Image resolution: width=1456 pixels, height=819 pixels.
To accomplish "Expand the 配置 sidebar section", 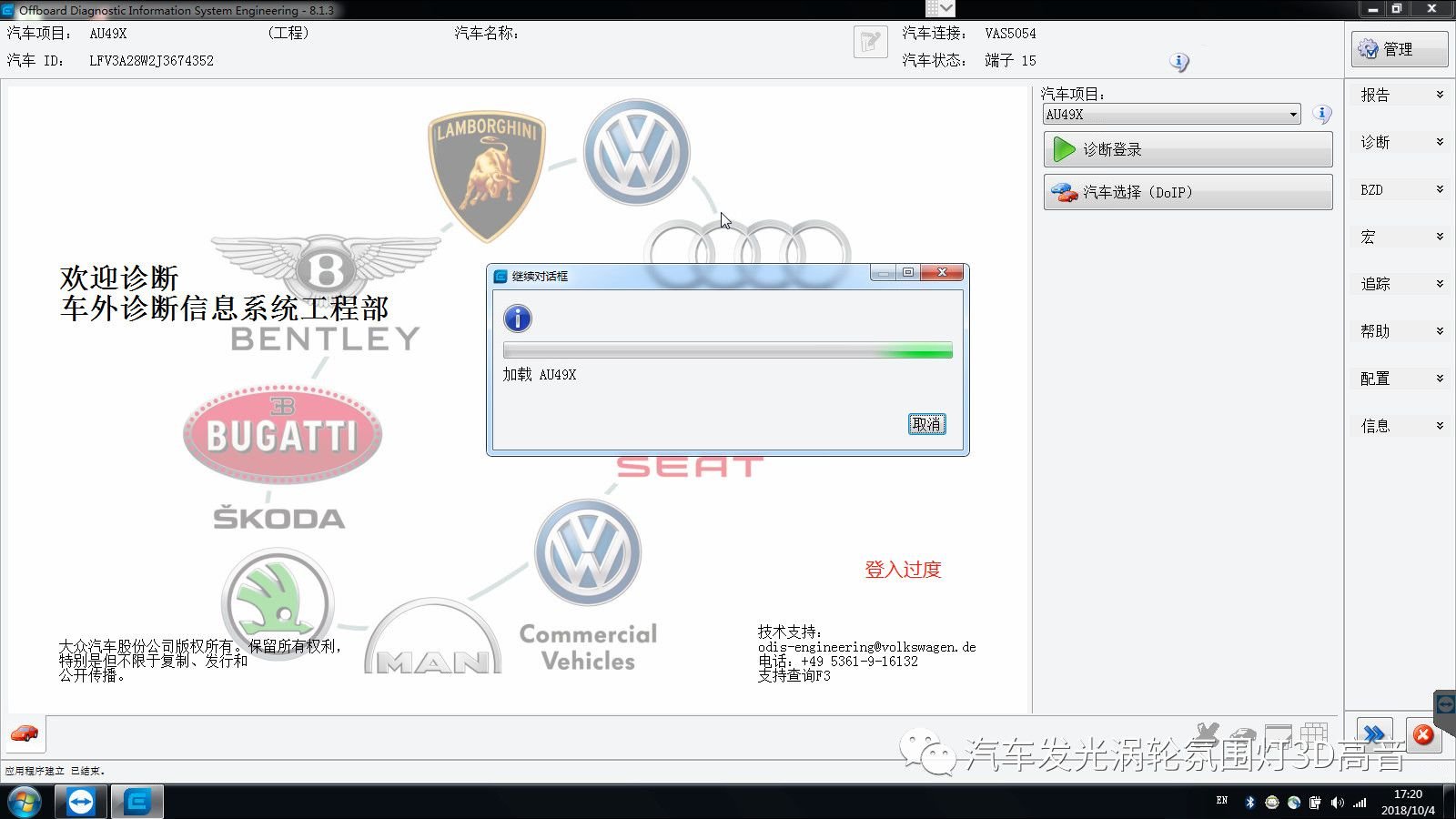I will click(x=1400, y=379).
